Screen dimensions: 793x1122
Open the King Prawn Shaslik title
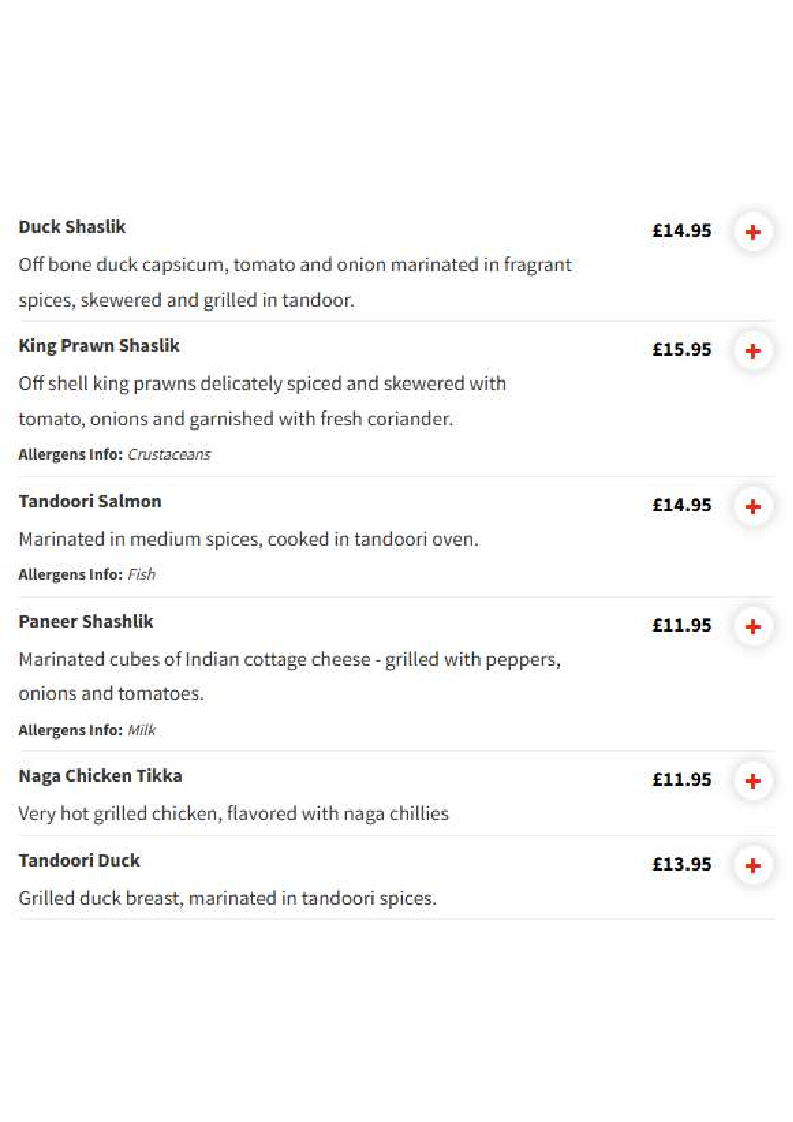(99, 346)
